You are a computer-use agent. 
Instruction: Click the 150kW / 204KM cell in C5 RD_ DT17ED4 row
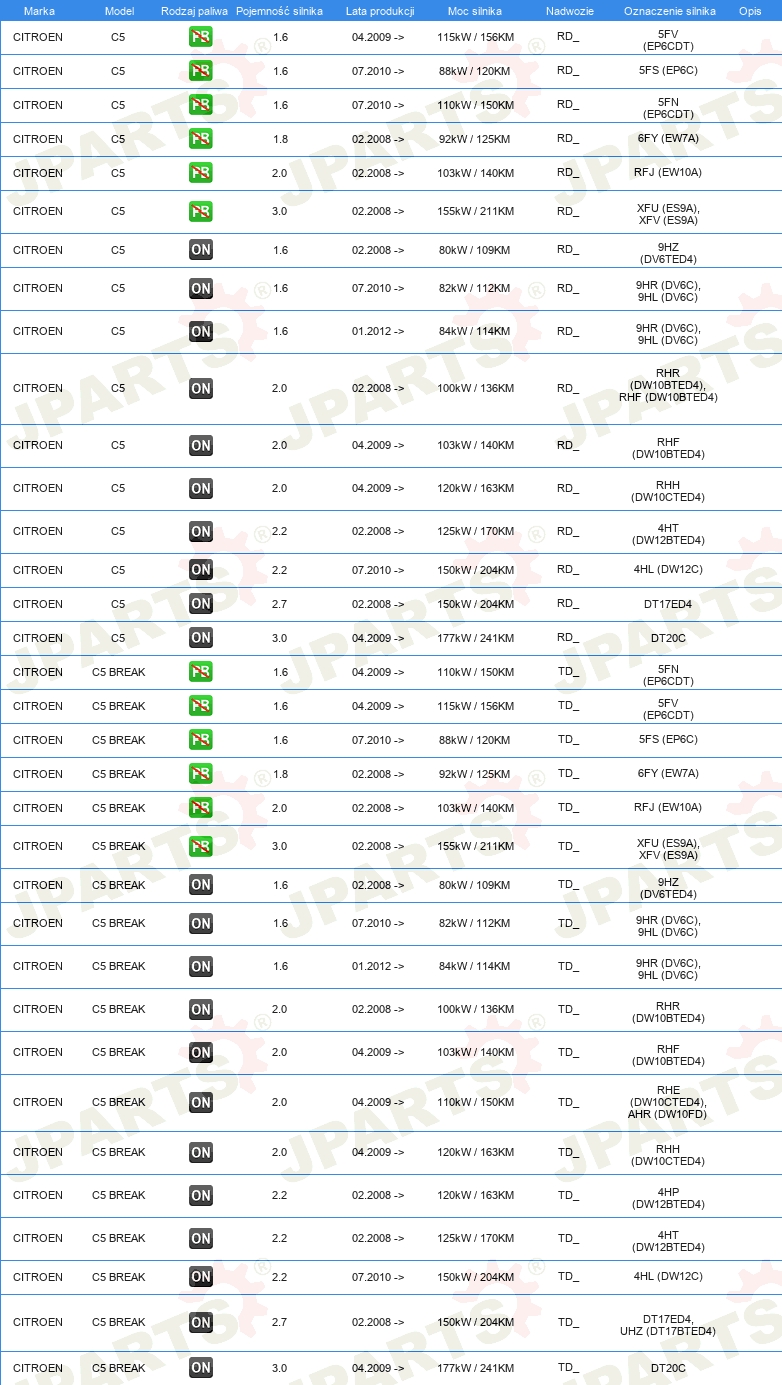point(476,604)
